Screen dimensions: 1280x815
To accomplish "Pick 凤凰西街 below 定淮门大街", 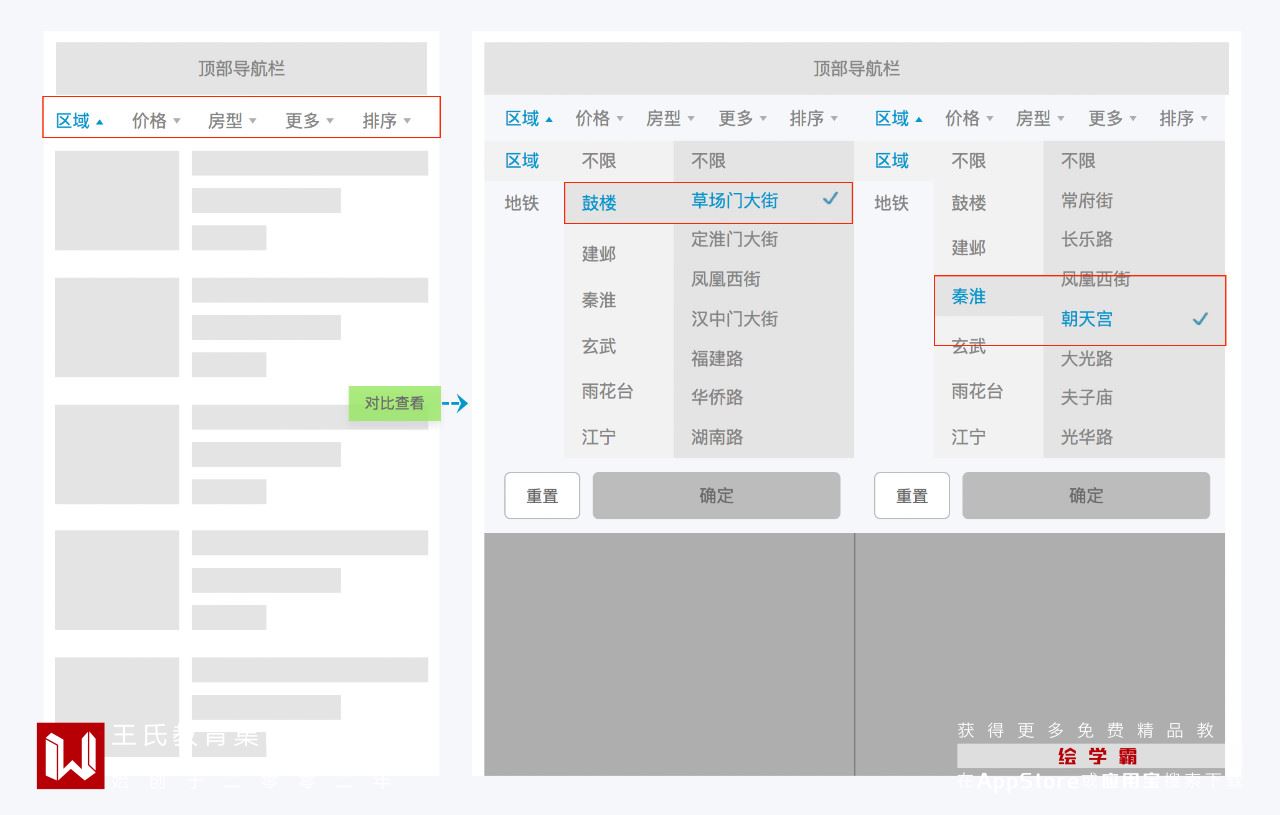I will (726, 279).
